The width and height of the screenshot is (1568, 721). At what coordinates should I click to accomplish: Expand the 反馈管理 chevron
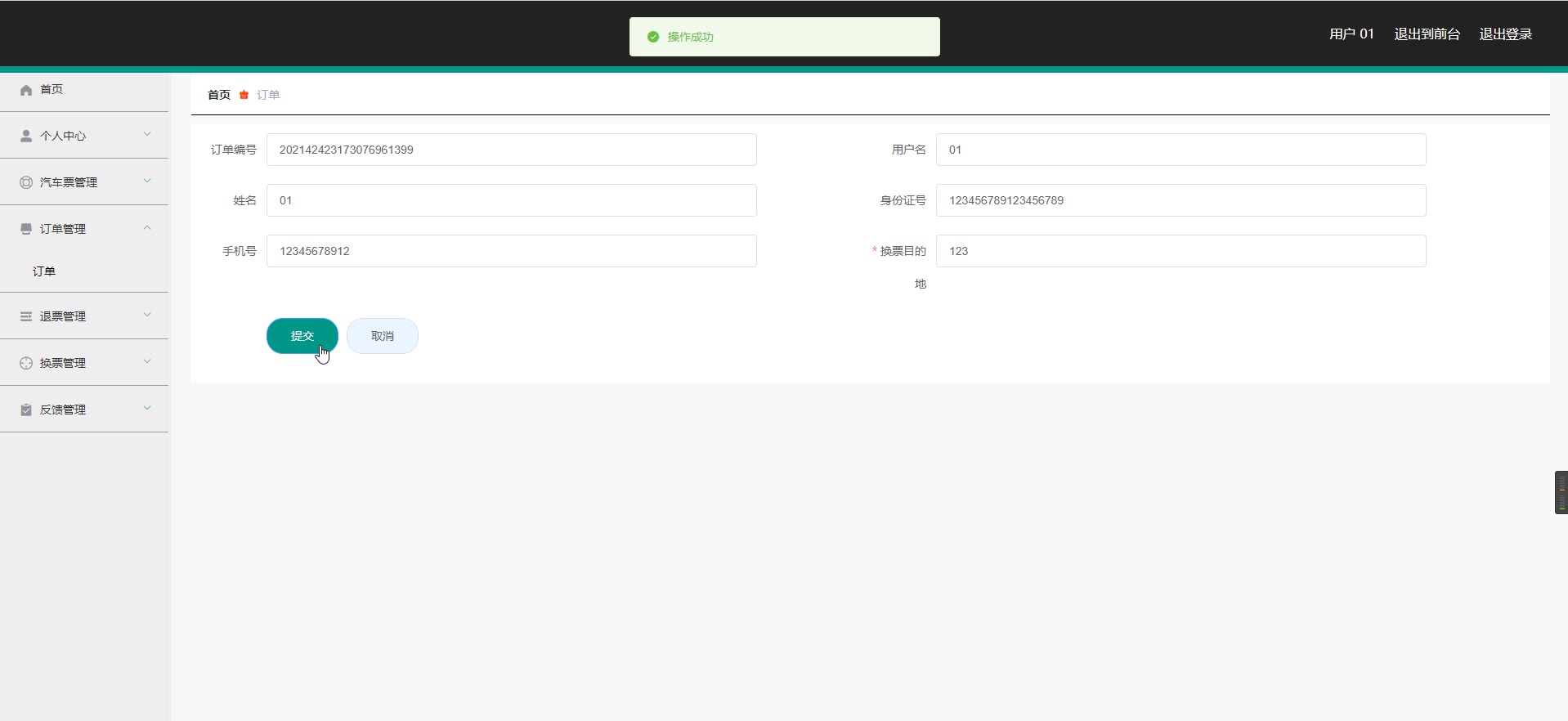click(147, 408)
